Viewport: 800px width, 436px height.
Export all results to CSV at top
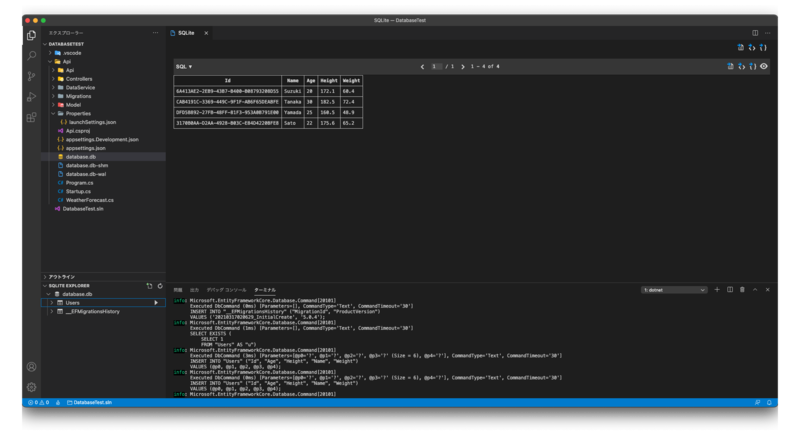pyautogui.click(x=741, y=47)
